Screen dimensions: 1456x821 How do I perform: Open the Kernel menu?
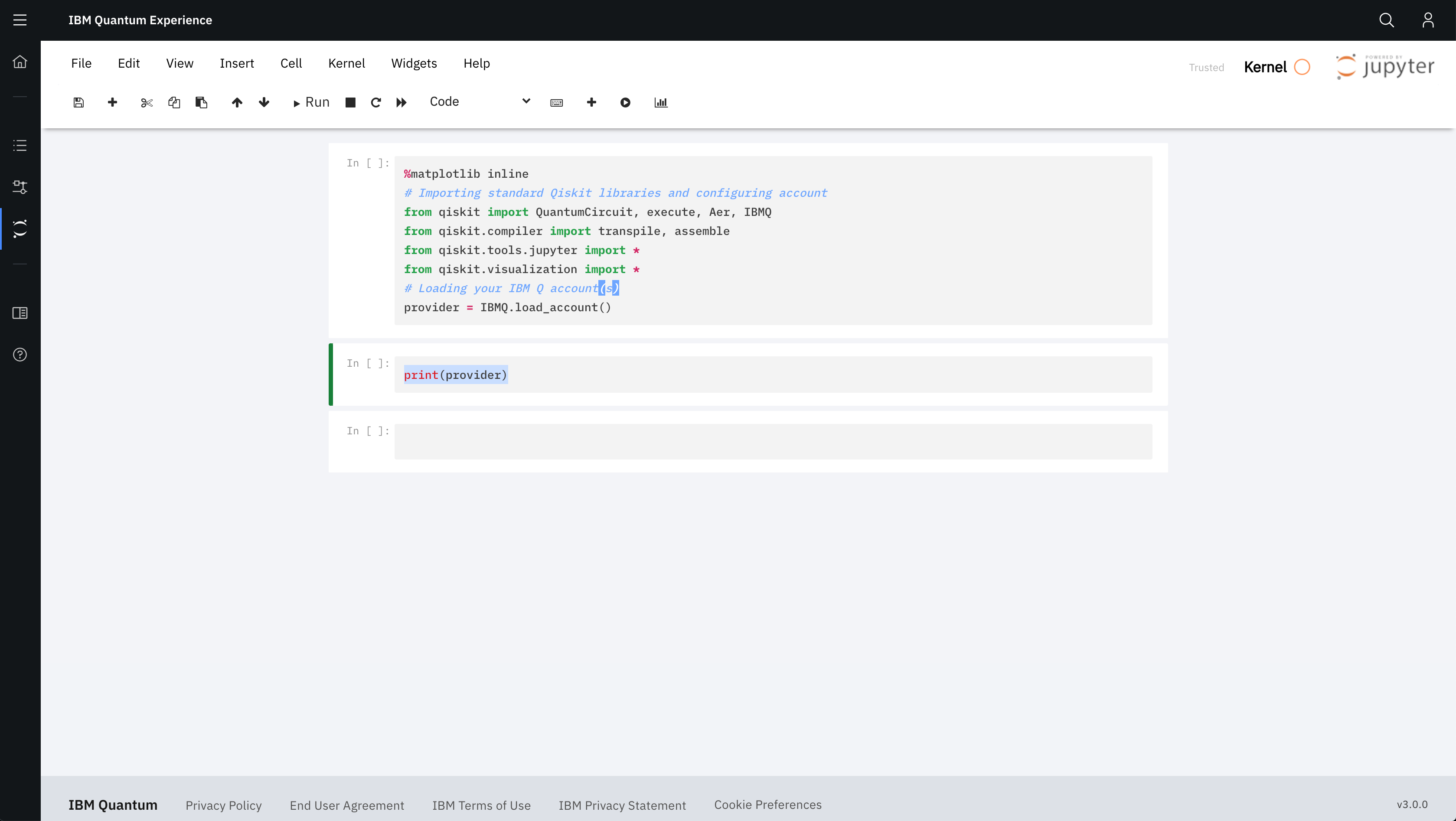click(346, 63)
